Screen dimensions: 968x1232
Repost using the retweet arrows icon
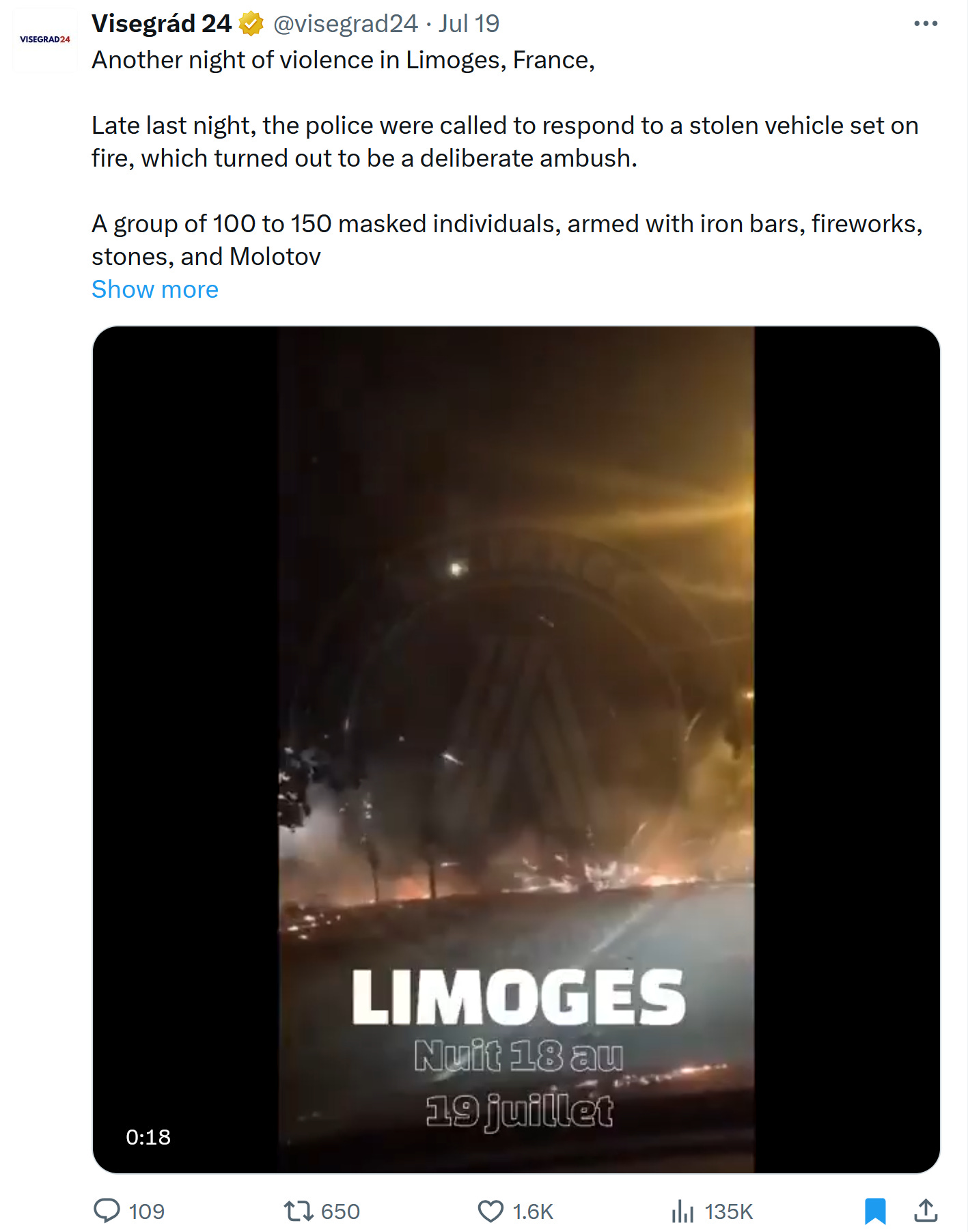[299, 1211]
